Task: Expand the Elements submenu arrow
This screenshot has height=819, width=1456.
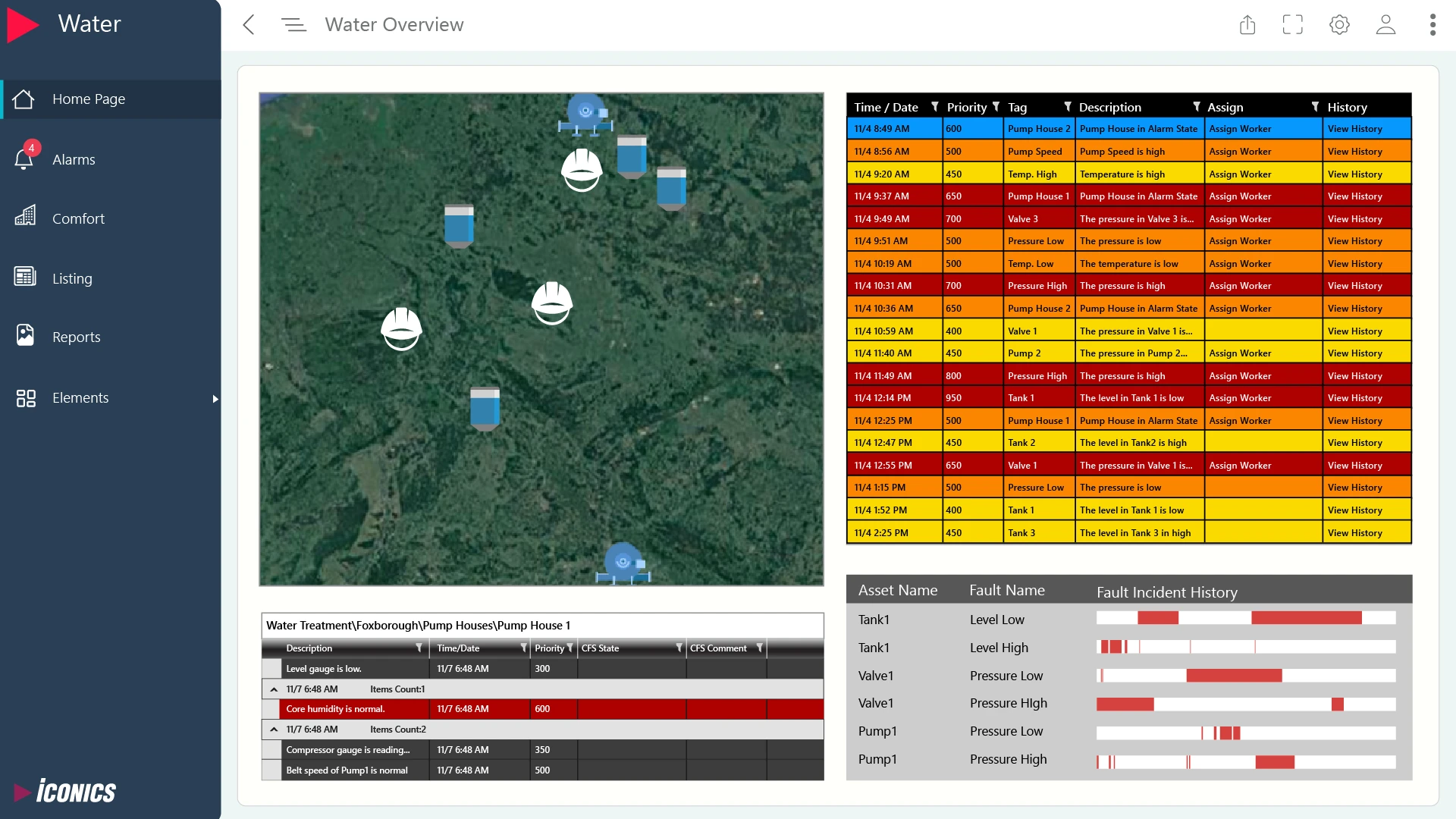Action: pos(215,399)
